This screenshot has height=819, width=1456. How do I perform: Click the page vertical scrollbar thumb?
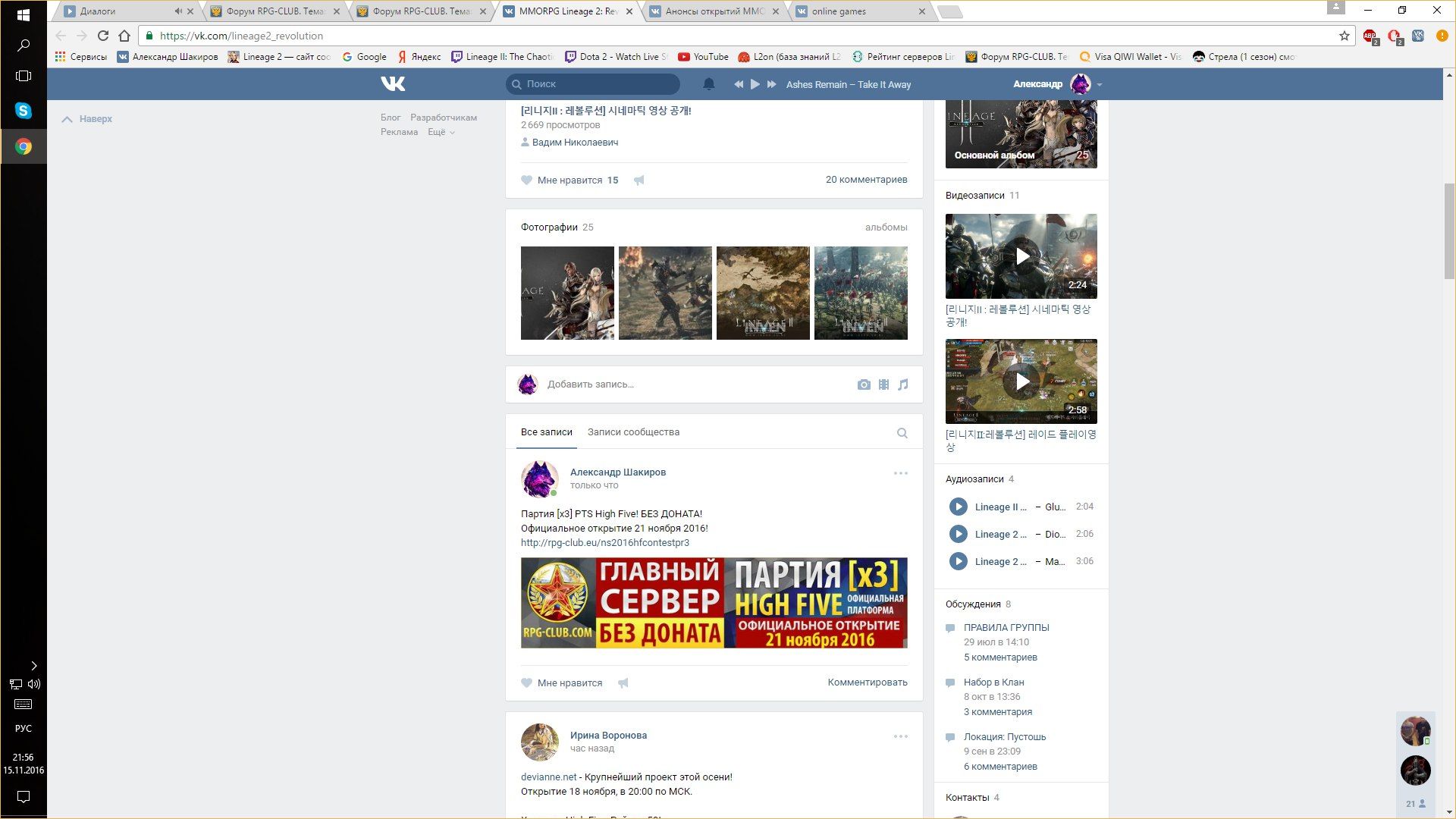coord(1449,231)
